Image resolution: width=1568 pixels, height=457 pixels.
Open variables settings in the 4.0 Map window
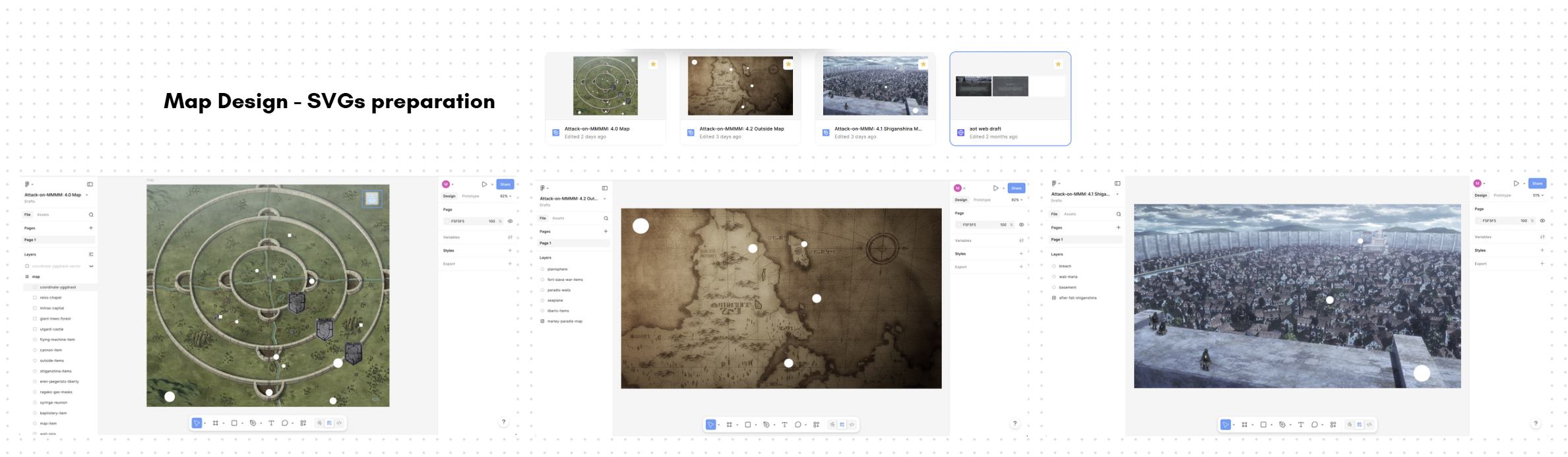(x=510, y=237)
